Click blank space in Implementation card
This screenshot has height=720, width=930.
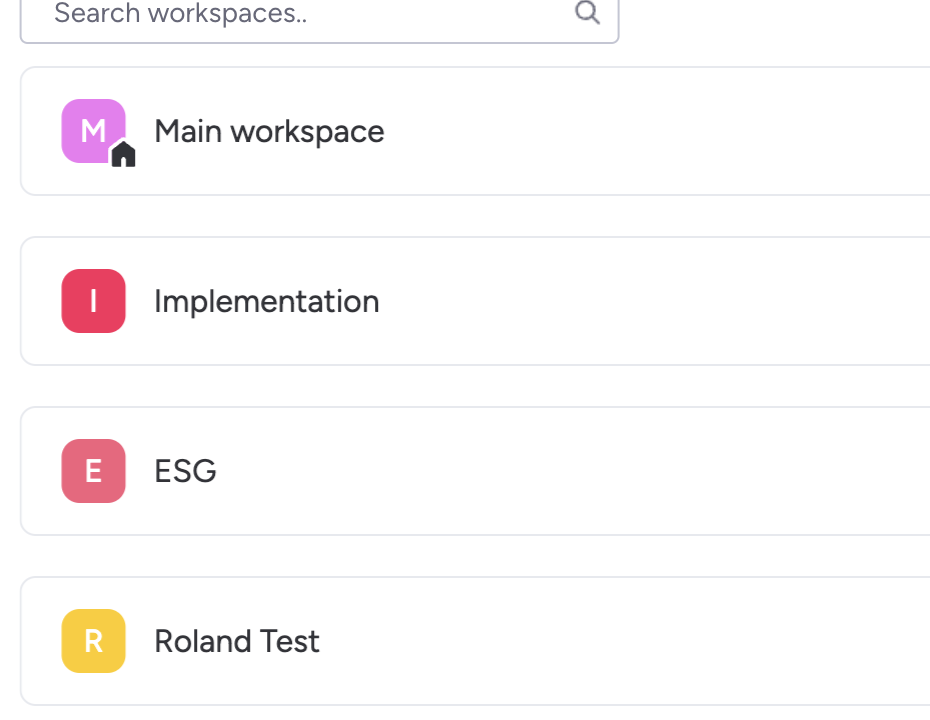pos(652,301)
